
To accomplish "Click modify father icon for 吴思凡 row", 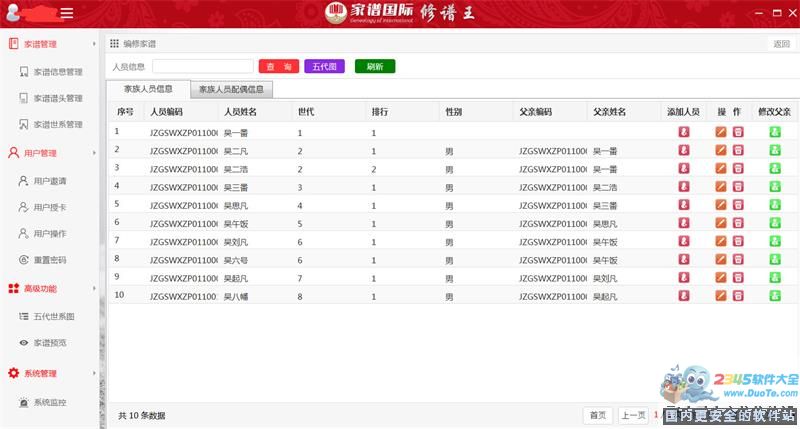I will coord(775,205).
